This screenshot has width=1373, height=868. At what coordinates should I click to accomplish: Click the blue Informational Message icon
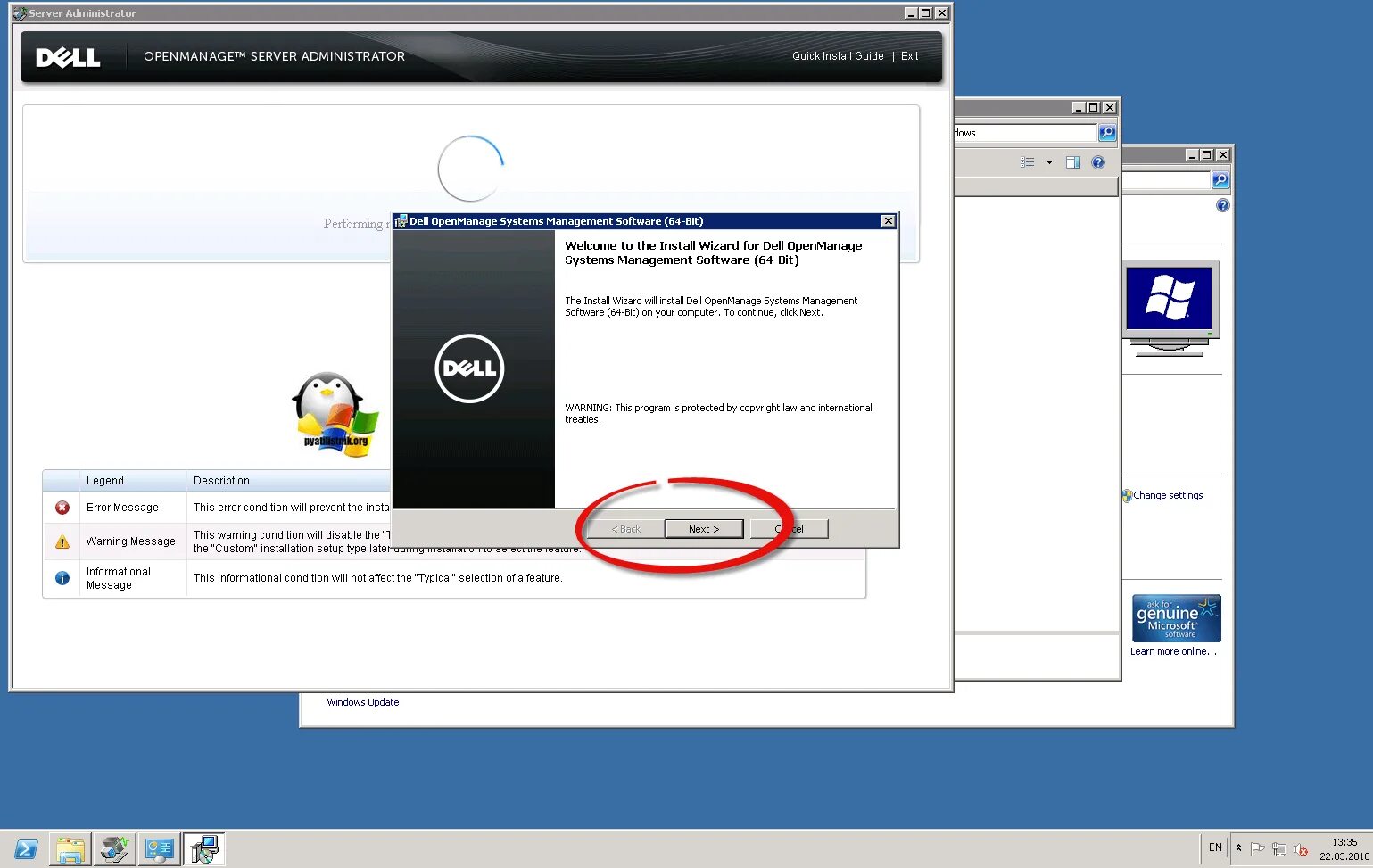click(x=62, y=578)
